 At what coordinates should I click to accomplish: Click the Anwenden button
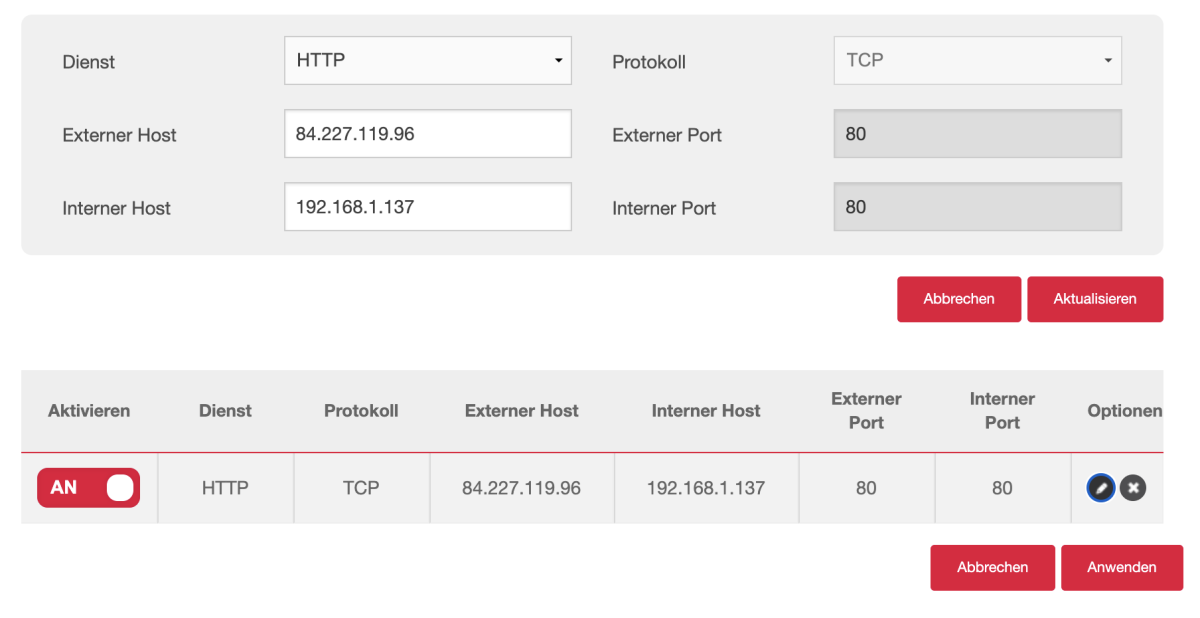click(x=1122, y=567)
